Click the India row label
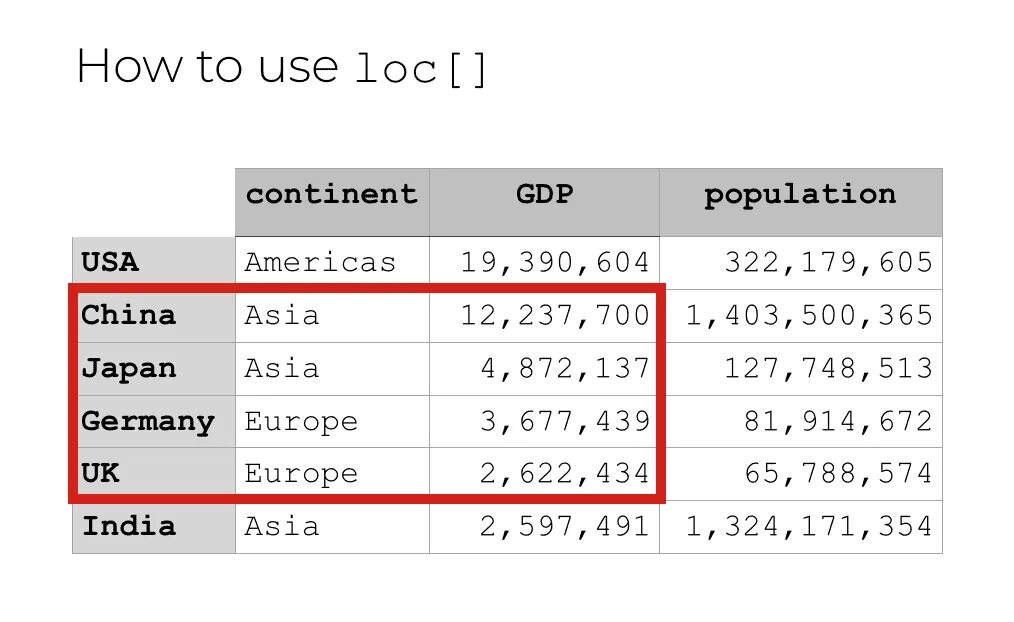The height and width of the screenshot is (622, 1014). [x=128, y=526]
